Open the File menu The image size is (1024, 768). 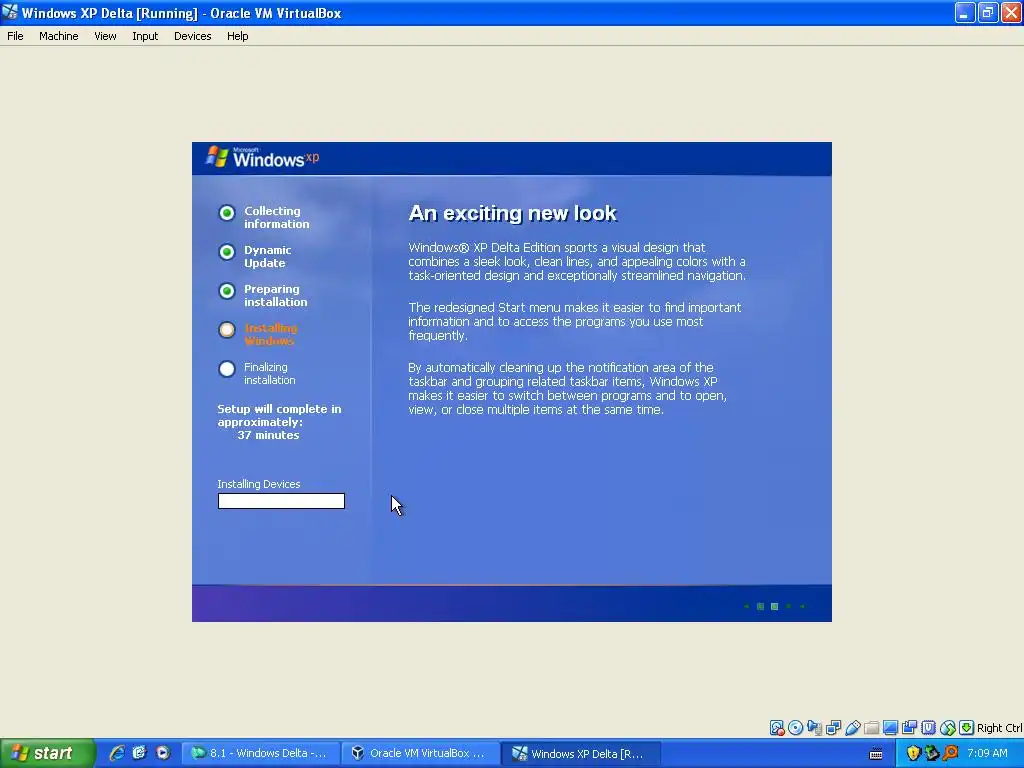[15, 36]
